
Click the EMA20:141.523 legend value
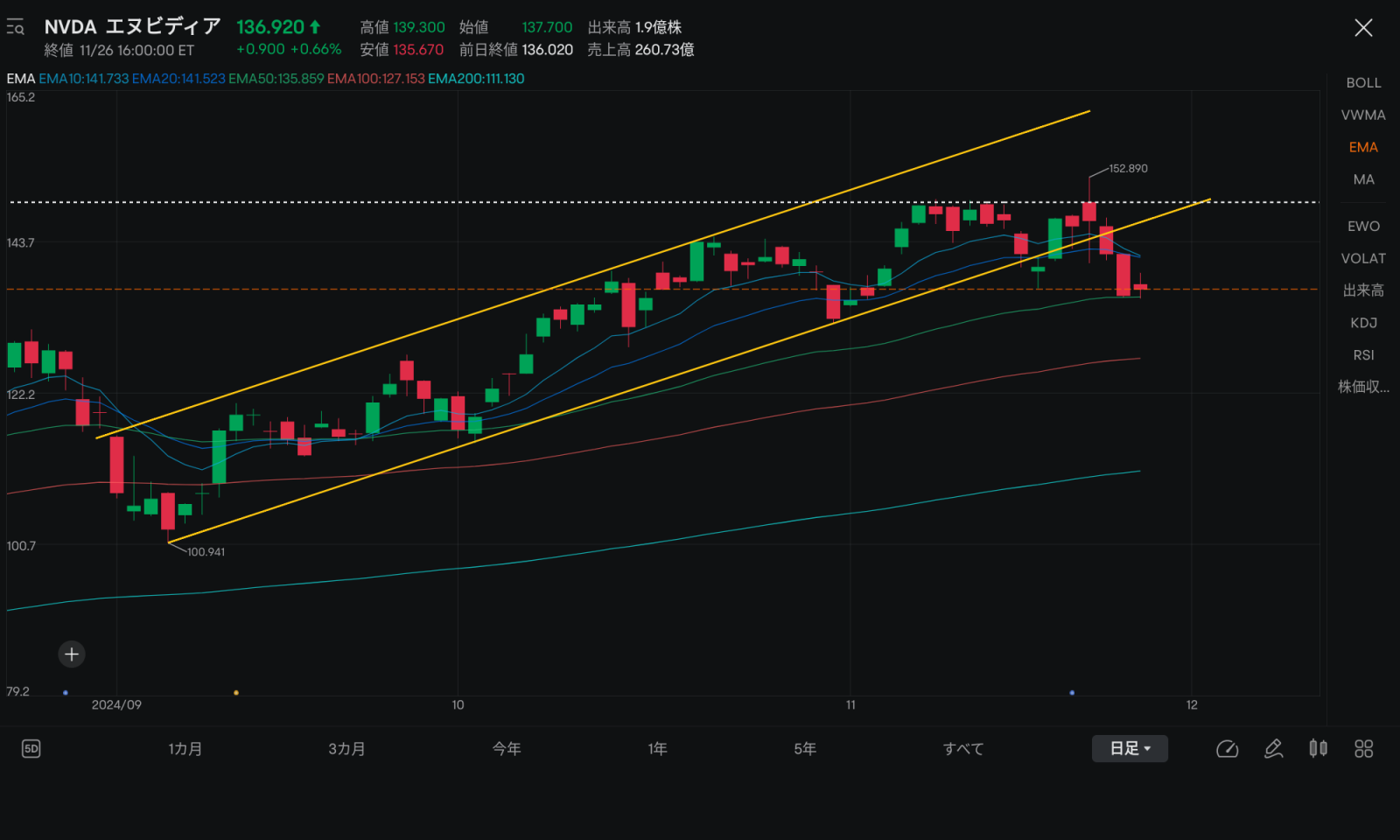[x=178, y=79]
